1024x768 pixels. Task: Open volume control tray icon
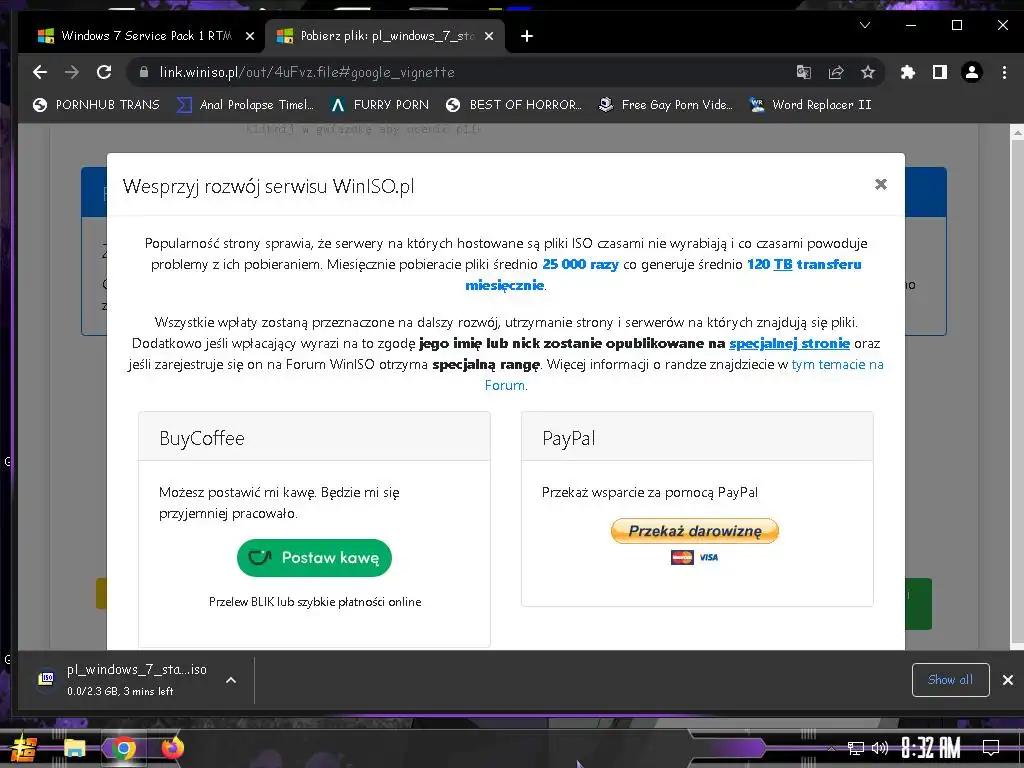pyautogui.click(x=880, y=748)
